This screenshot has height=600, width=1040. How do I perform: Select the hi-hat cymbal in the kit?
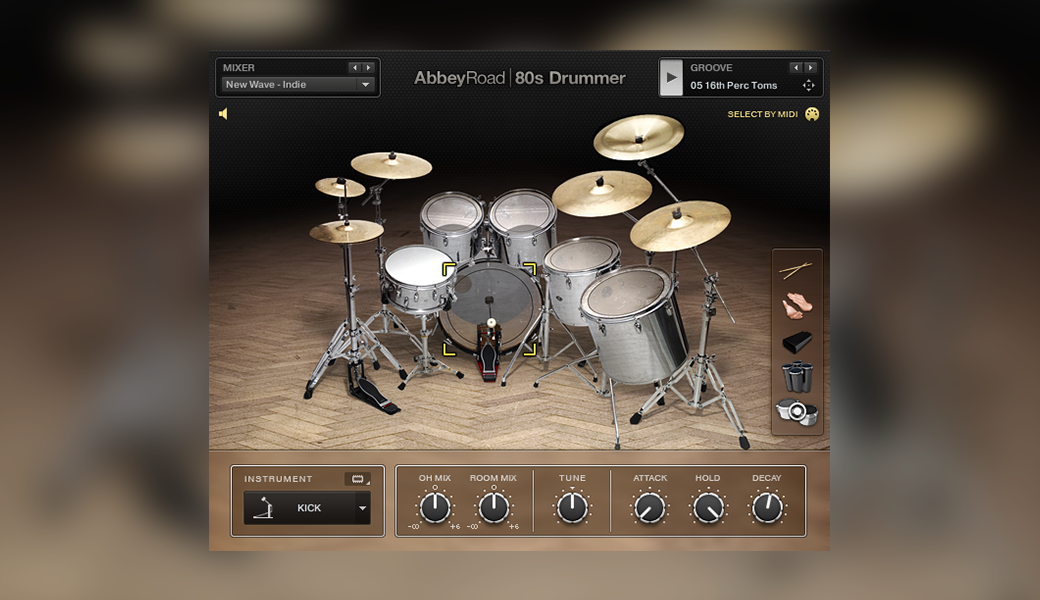[346, 231]
